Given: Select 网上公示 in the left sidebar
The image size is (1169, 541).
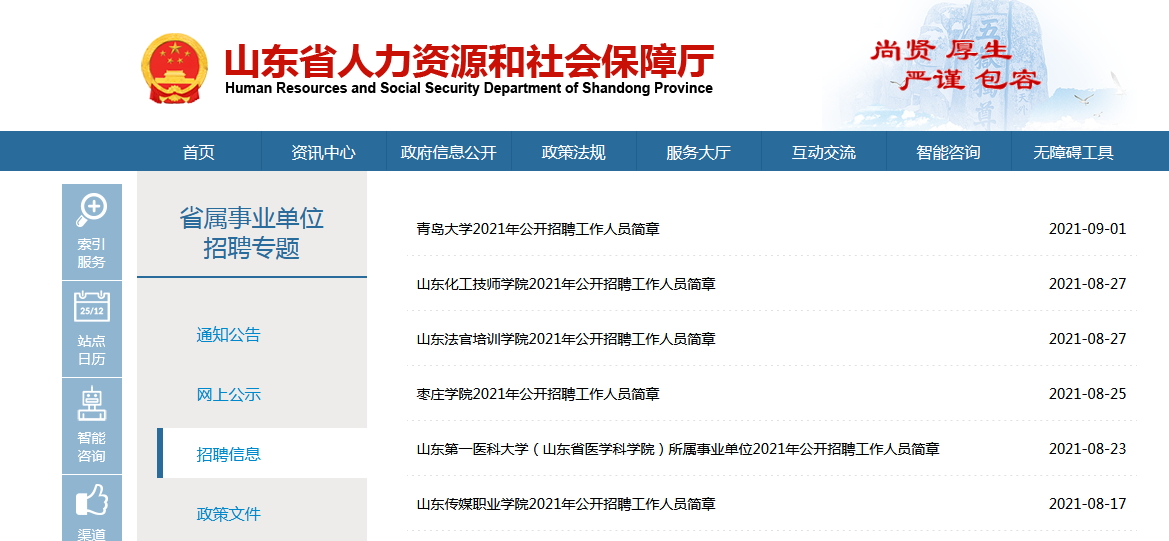Looking at the screenshot, I should pos(228,395).
